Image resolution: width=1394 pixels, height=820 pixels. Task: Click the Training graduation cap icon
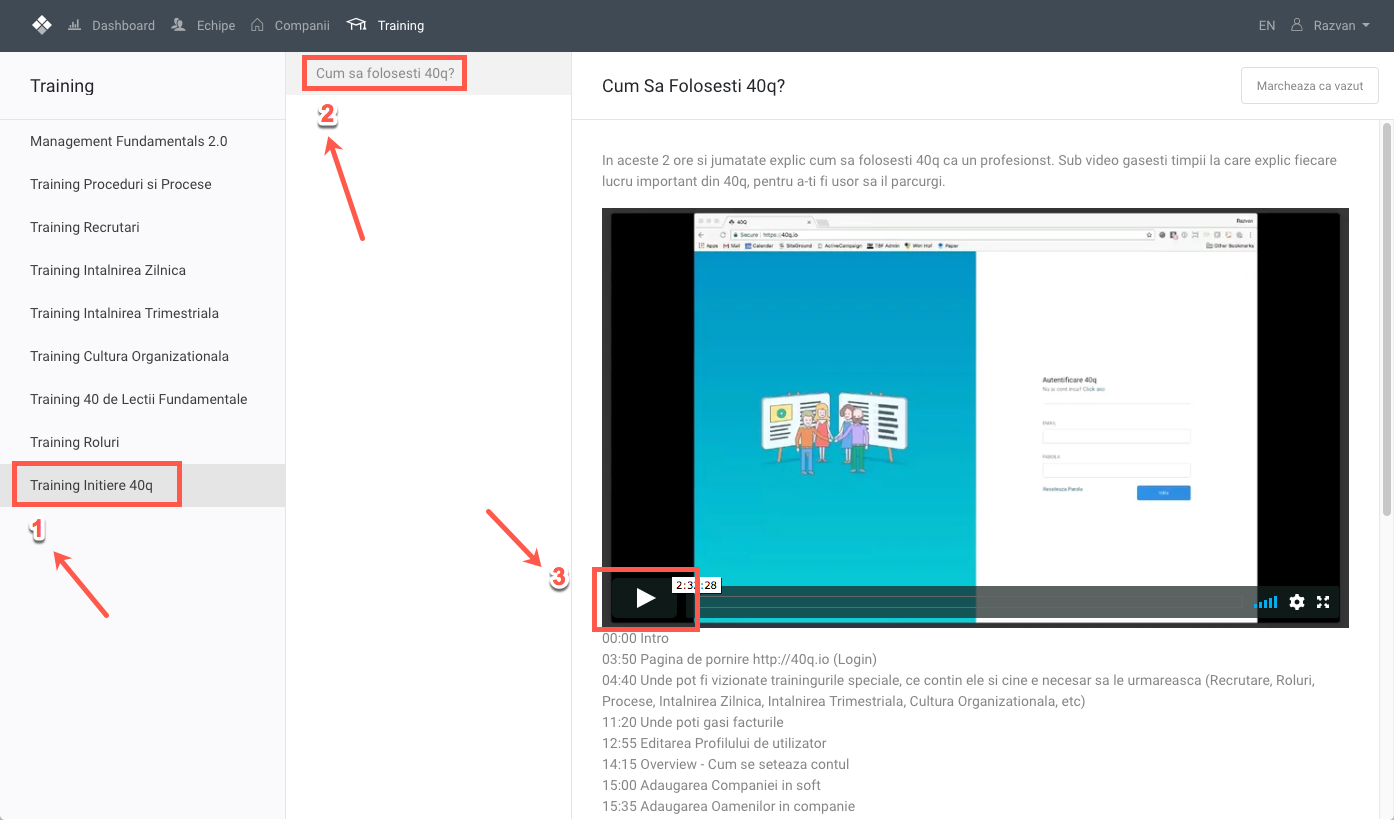(x=356, y=25)
